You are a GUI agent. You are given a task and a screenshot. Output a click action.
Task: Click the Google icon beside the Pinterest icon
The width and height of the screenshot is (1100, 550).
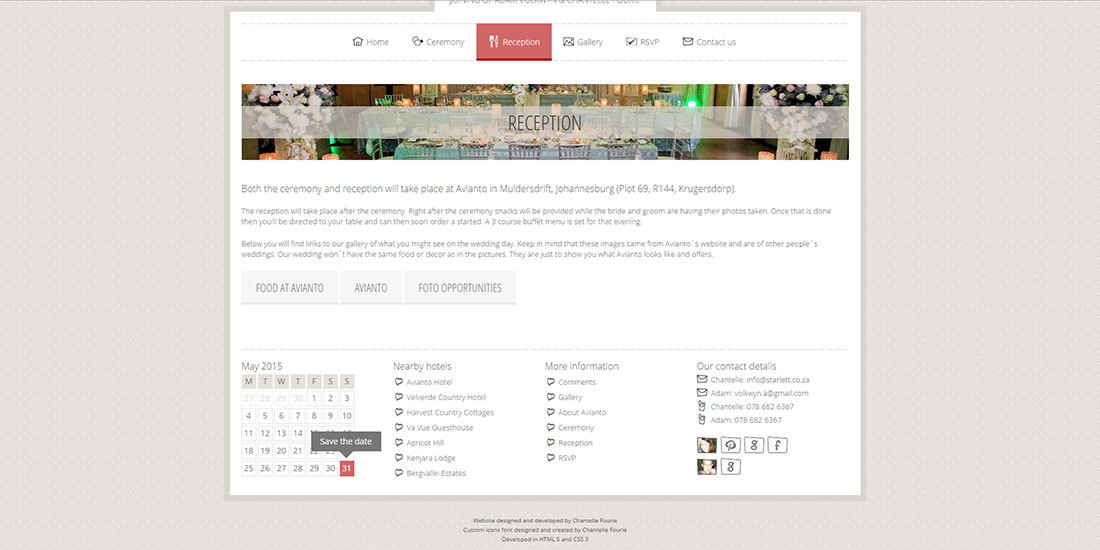coord(755,446)
